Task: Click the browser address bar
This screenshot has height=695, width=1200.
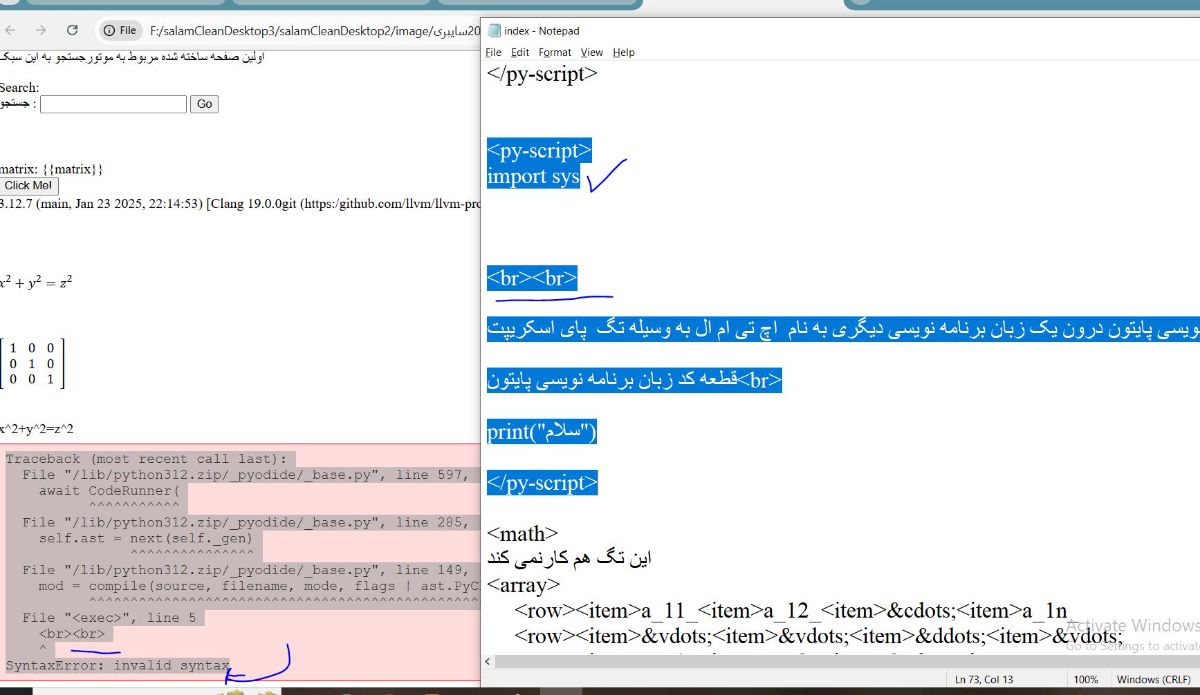Action: point(300,30)
